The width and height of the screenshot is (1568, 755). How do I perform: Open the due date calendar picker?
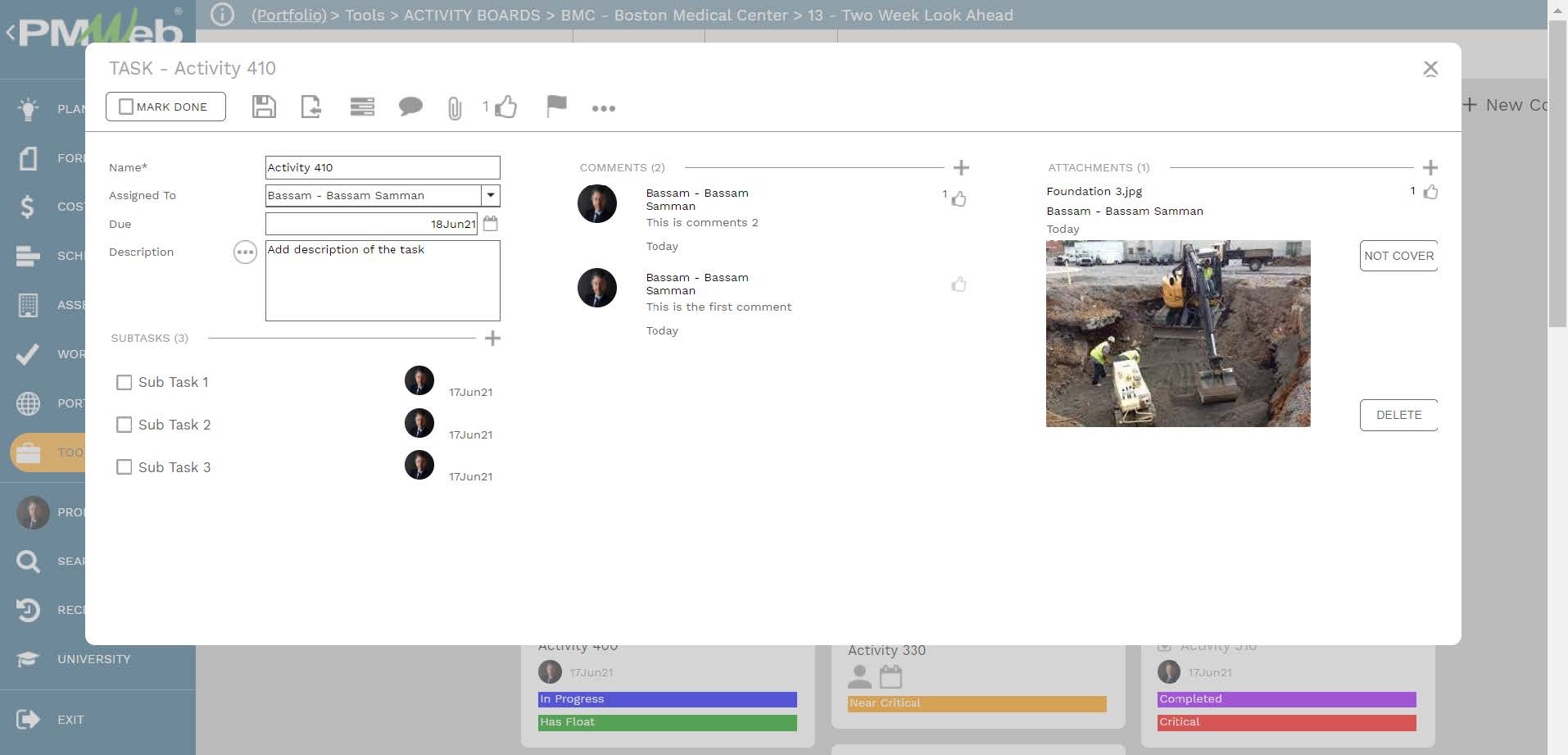pyautogui.click(x=491, y=223)
